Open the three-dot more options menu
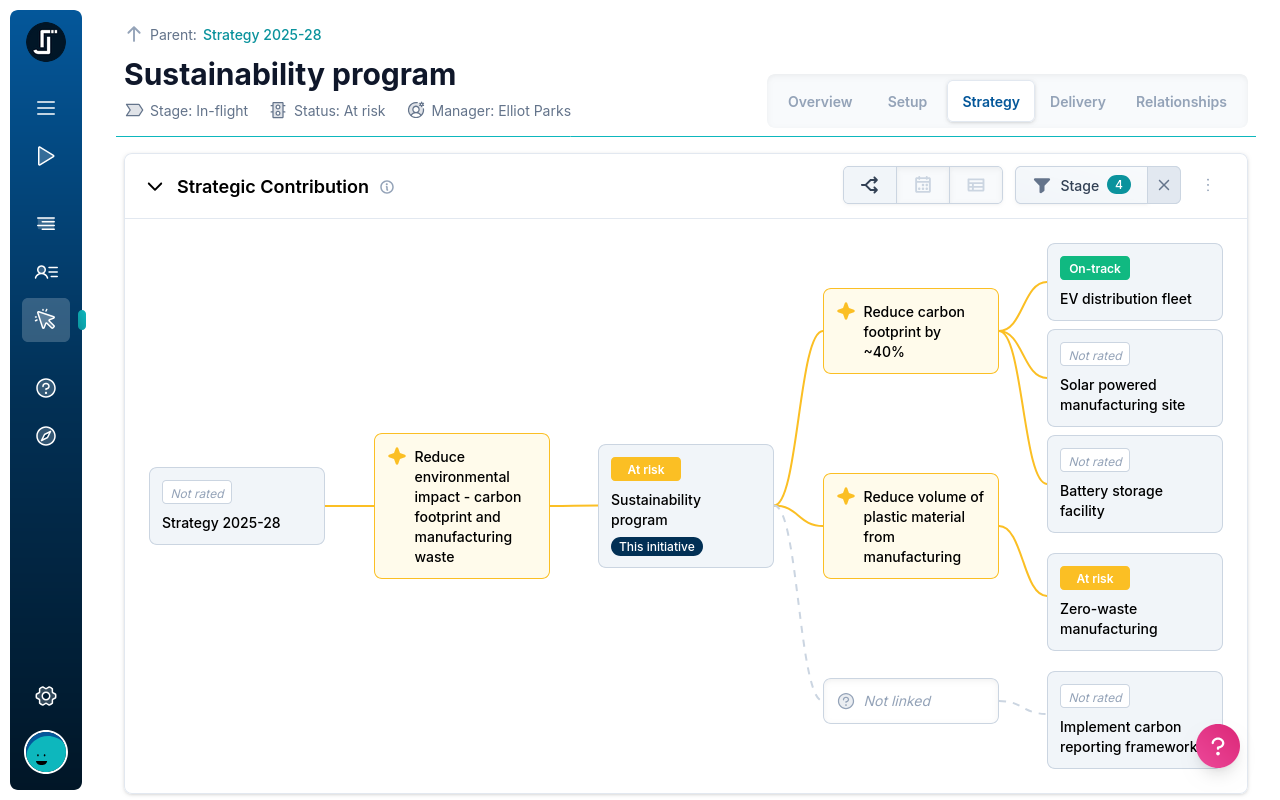 click(x=1208, y=185)
